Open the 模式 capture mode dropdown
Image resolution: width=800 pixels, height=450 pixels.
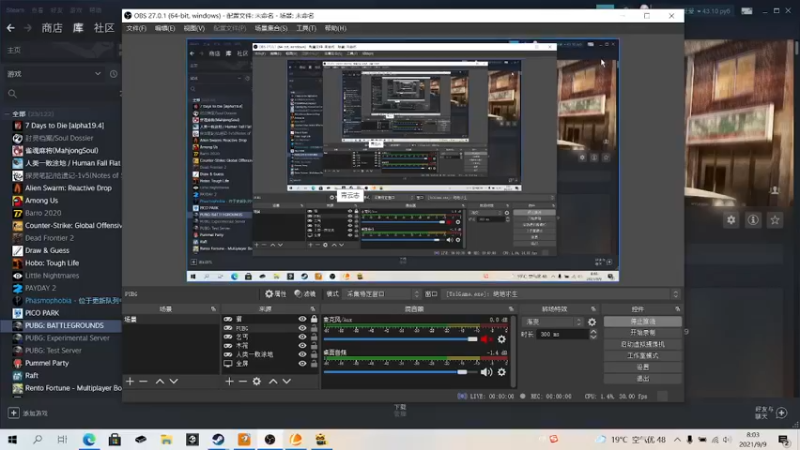pyautogui.click(x=382, y=294)
